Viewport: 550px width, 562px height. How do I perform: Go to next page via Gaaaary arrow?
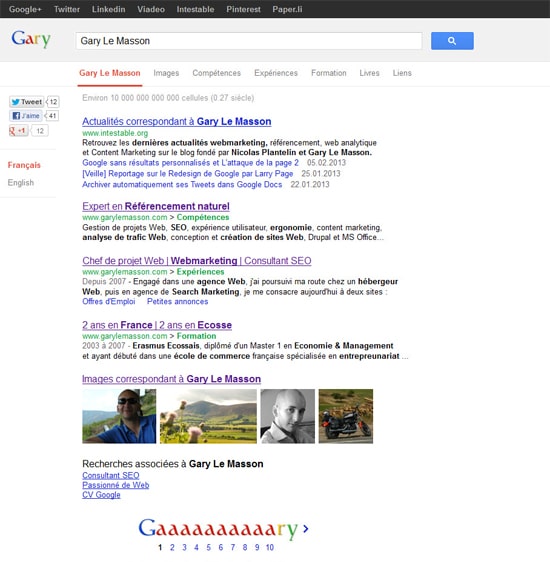(x=306, y=529)
